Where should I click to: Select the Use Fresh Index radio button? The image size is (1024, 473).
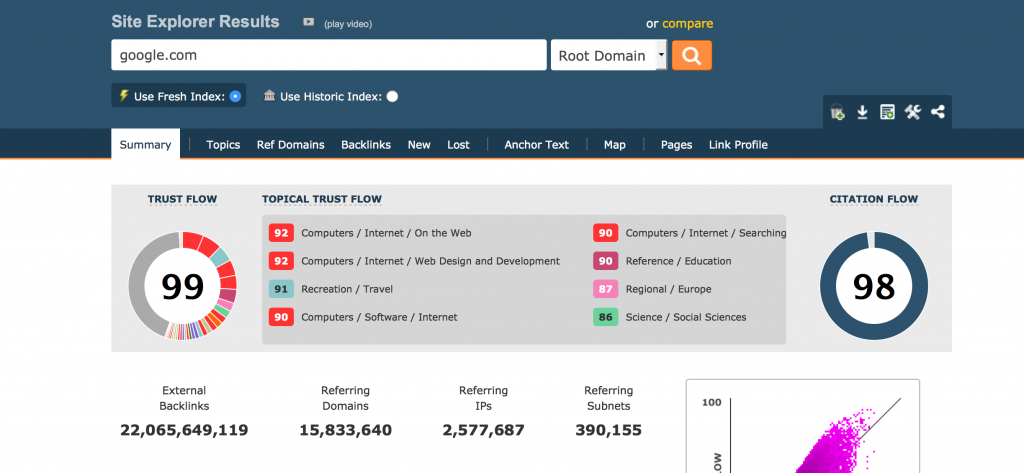pyautogui.click(x=235, y=97)
